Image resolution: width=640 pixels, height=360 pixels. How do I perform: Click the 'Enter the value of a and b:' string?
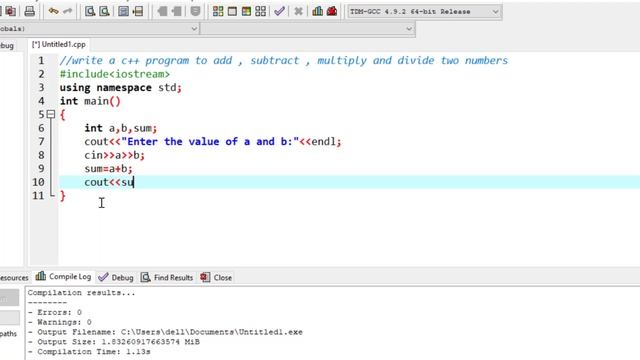(x=210, y=142)
